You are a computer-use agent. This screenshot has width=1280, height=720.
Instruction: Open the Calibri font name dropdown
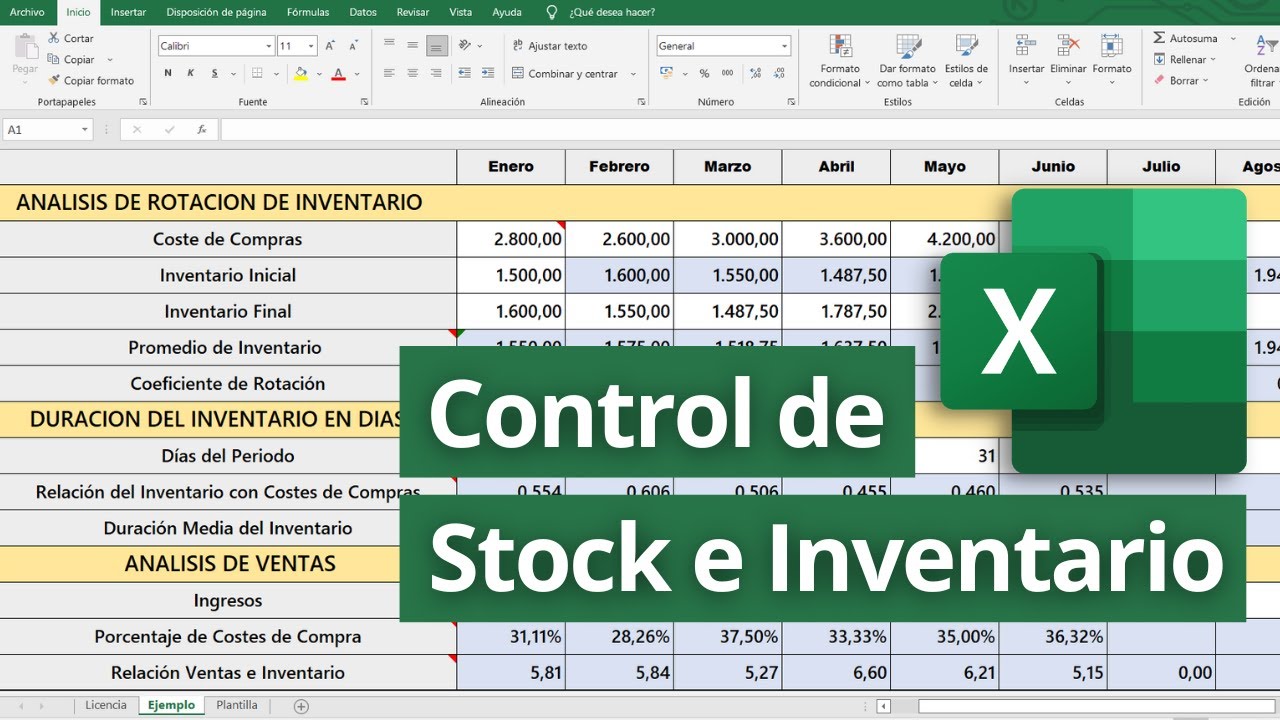pos(269,46)
